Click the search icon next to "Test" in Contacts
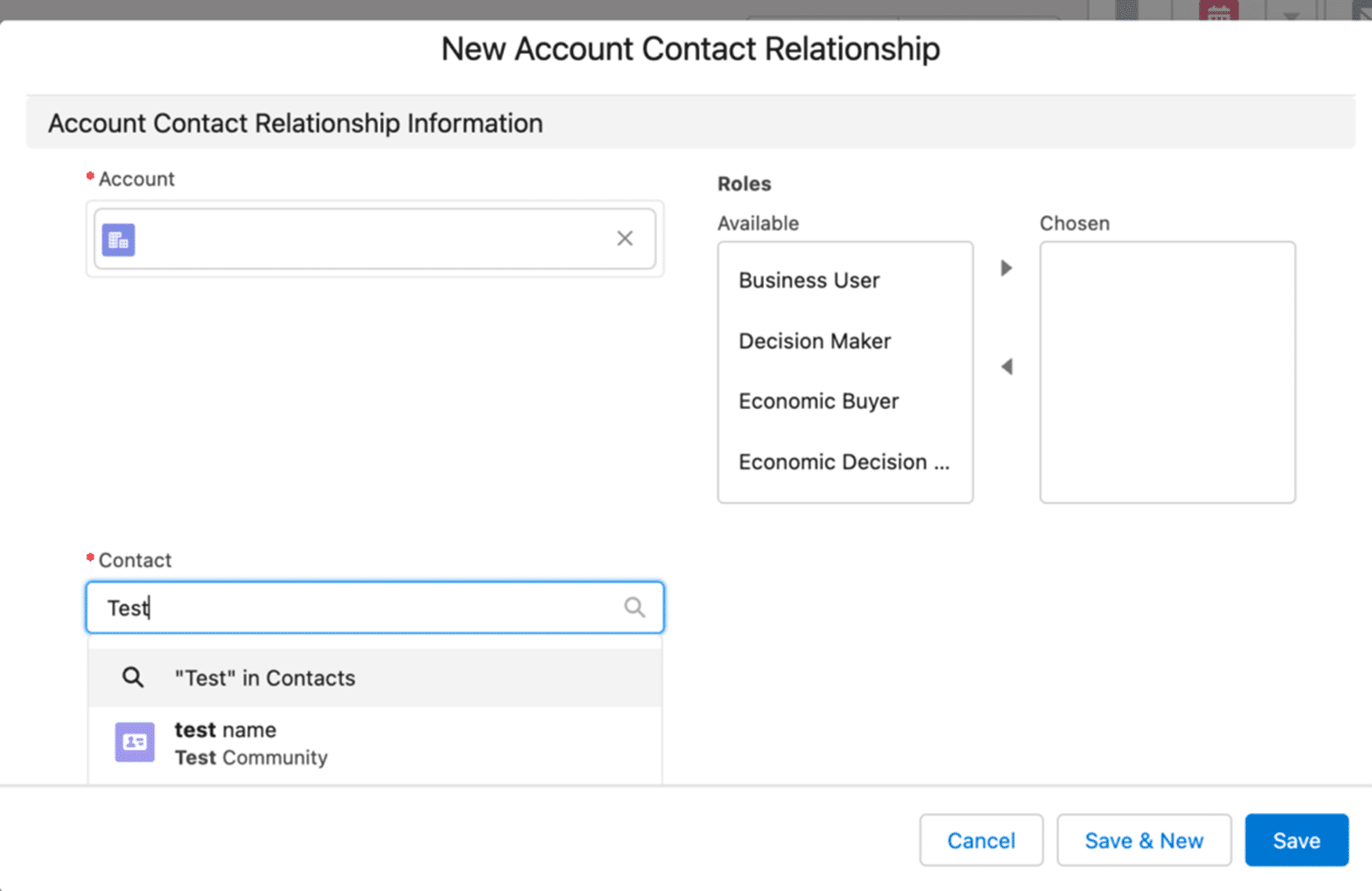The height and width of the screenshot is (891, 1372). [x=133, y=677]
